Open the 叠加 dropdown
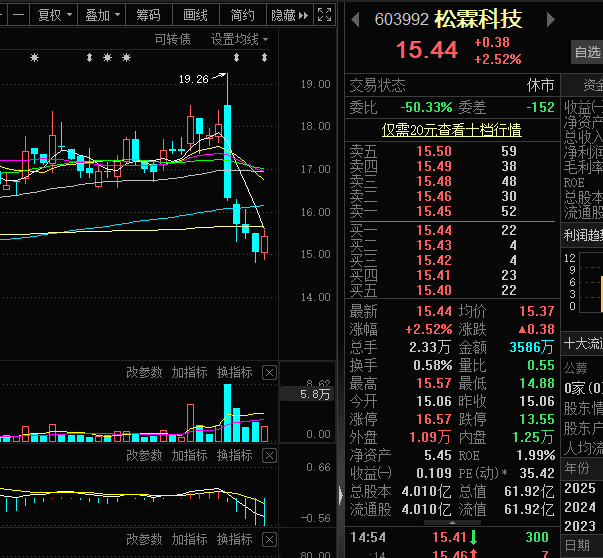This screenshot has width=603, height=558. [x=102, y=15]
